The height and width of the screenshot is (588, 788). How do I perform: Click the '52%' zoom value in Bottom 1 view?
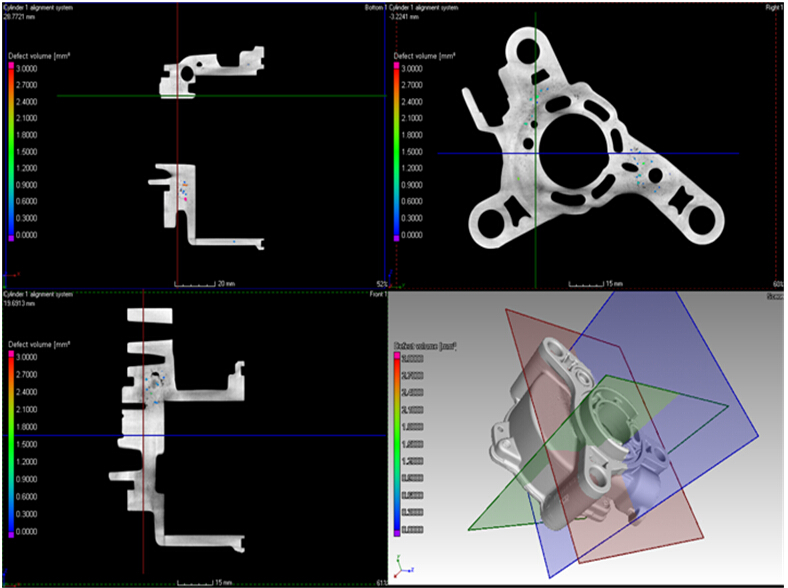pos(381,284)
